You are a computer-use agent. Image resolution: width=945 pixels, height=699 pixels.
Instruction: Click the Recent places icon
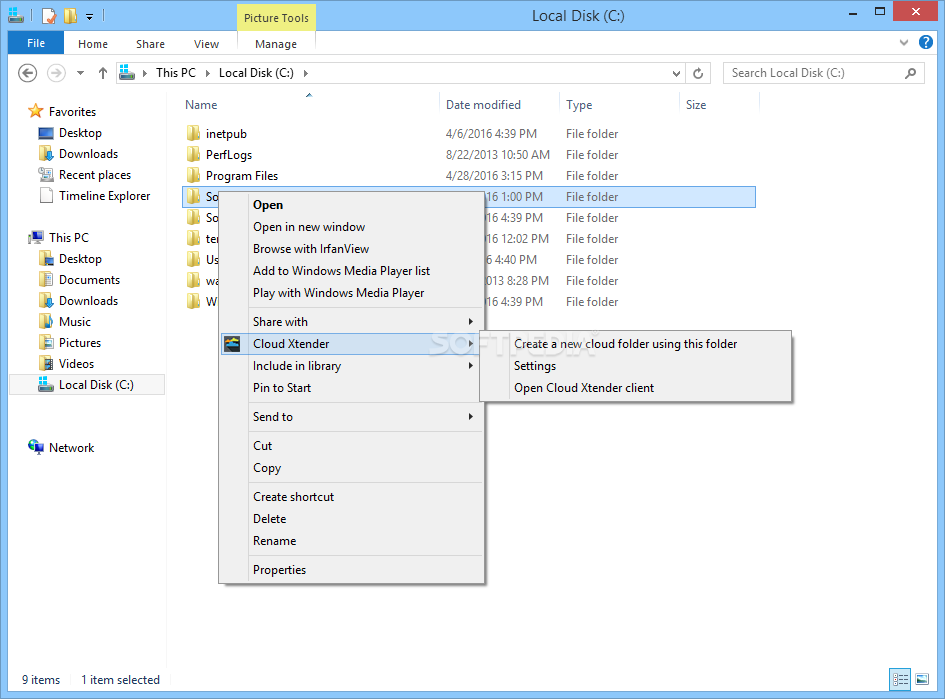click(46, 174)
